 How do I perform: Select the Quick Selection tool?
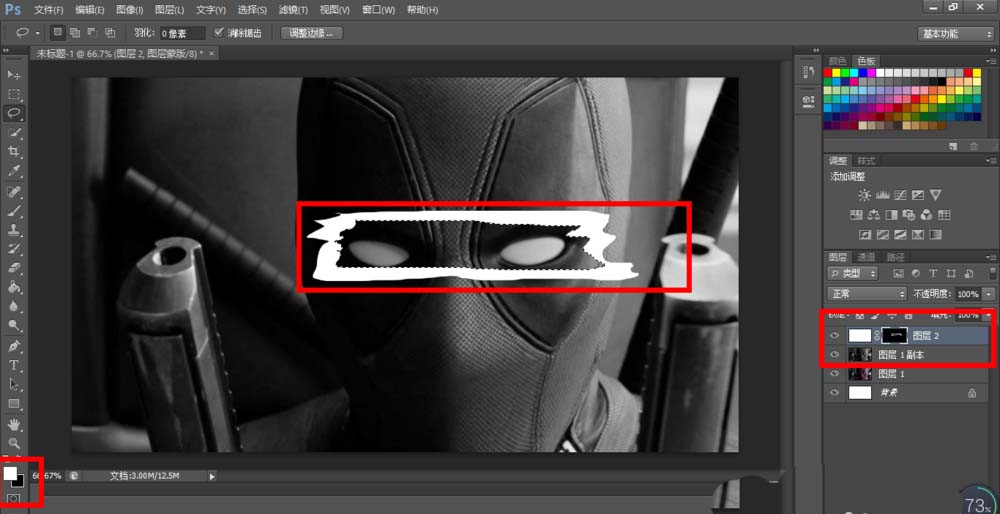[14, 133]
